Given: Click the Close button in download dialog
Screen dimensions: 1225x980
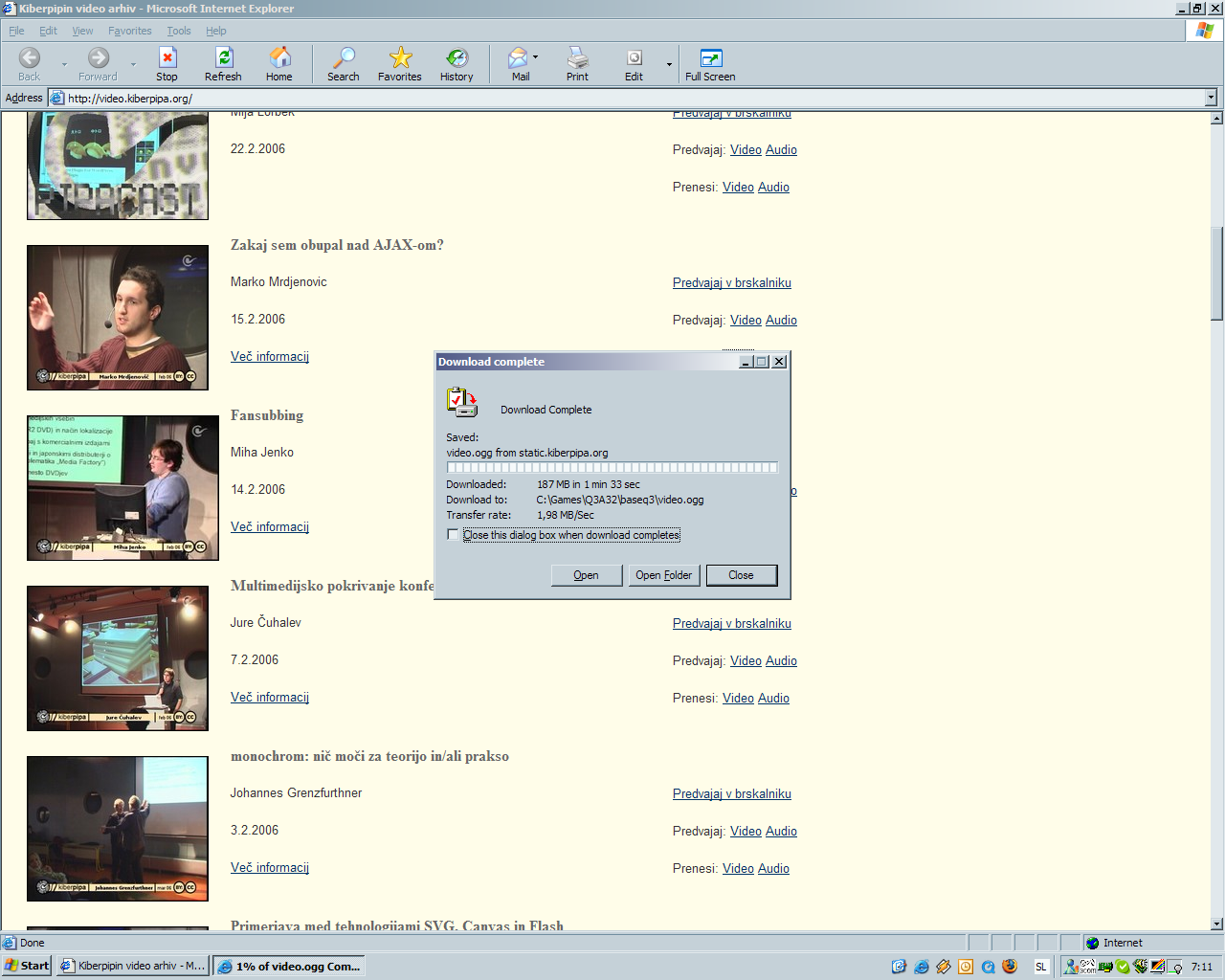Looking at the screenshot, I should [742, 575].
